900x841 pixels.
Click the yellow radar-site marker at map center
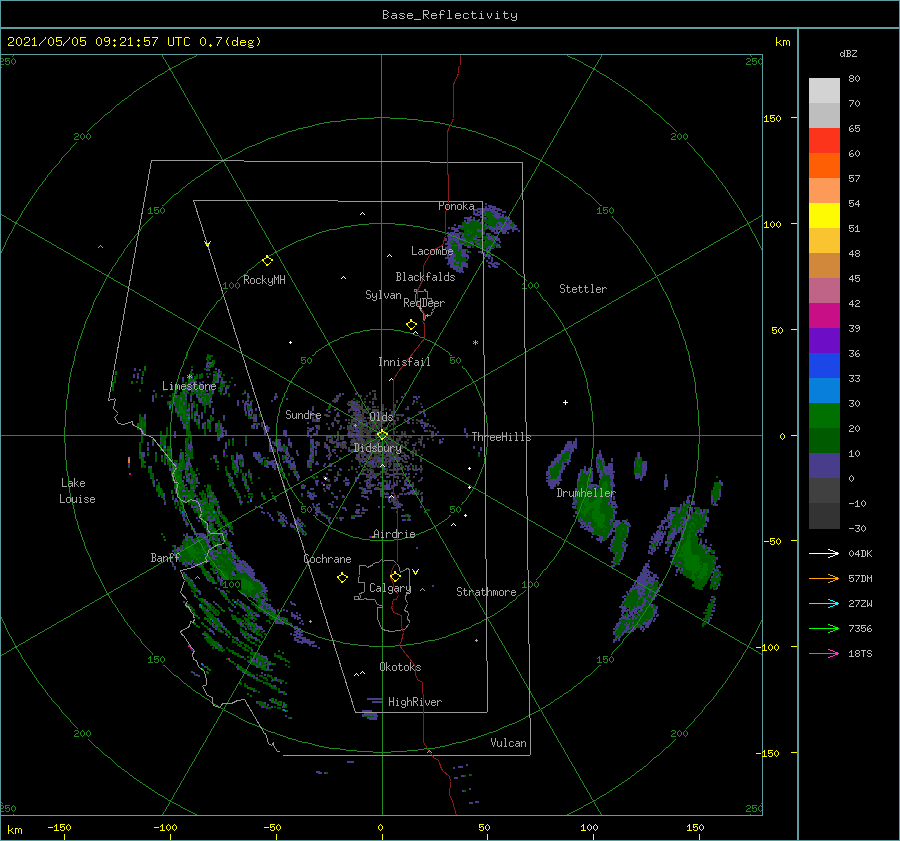tap(382, 435)
